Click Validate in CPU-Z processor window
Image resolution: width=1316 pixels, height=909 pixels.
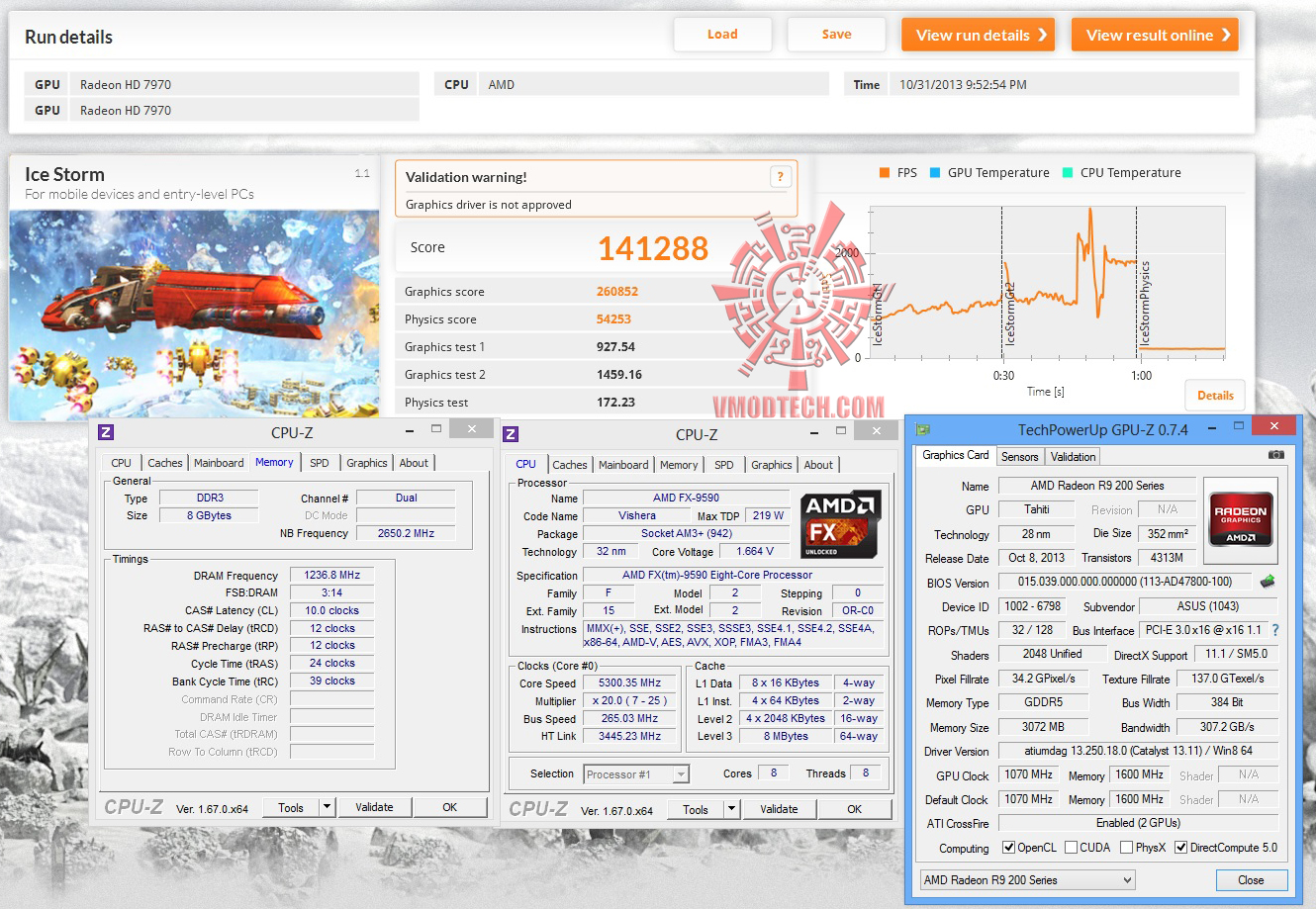(779, 809)
